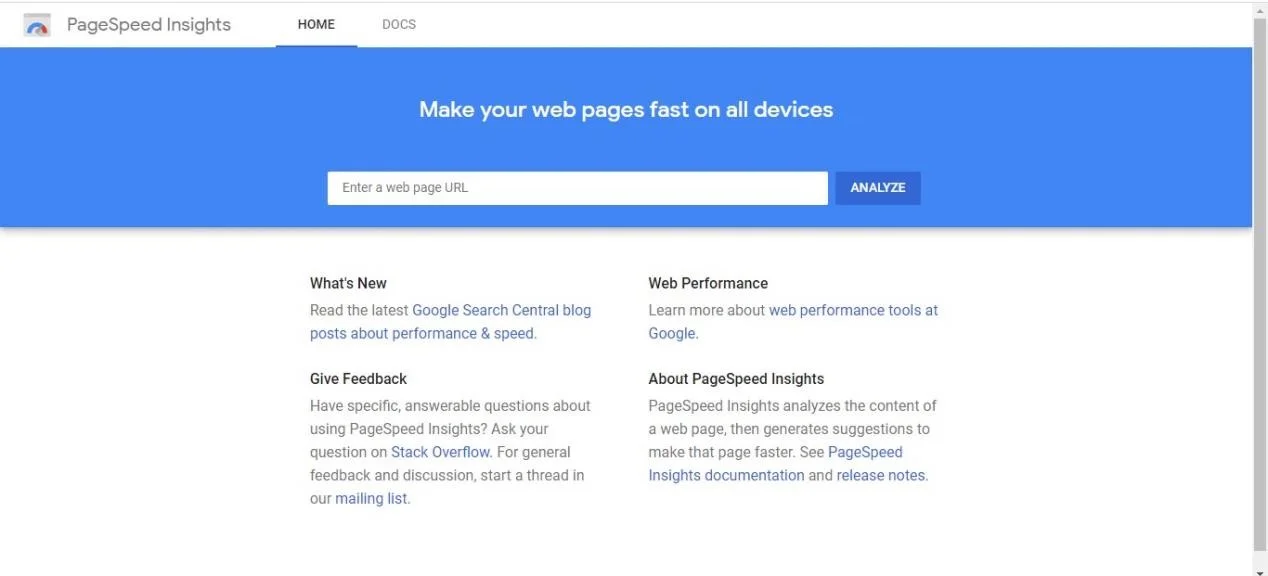Click the Give Feedback heading

(x=358, y=379)
